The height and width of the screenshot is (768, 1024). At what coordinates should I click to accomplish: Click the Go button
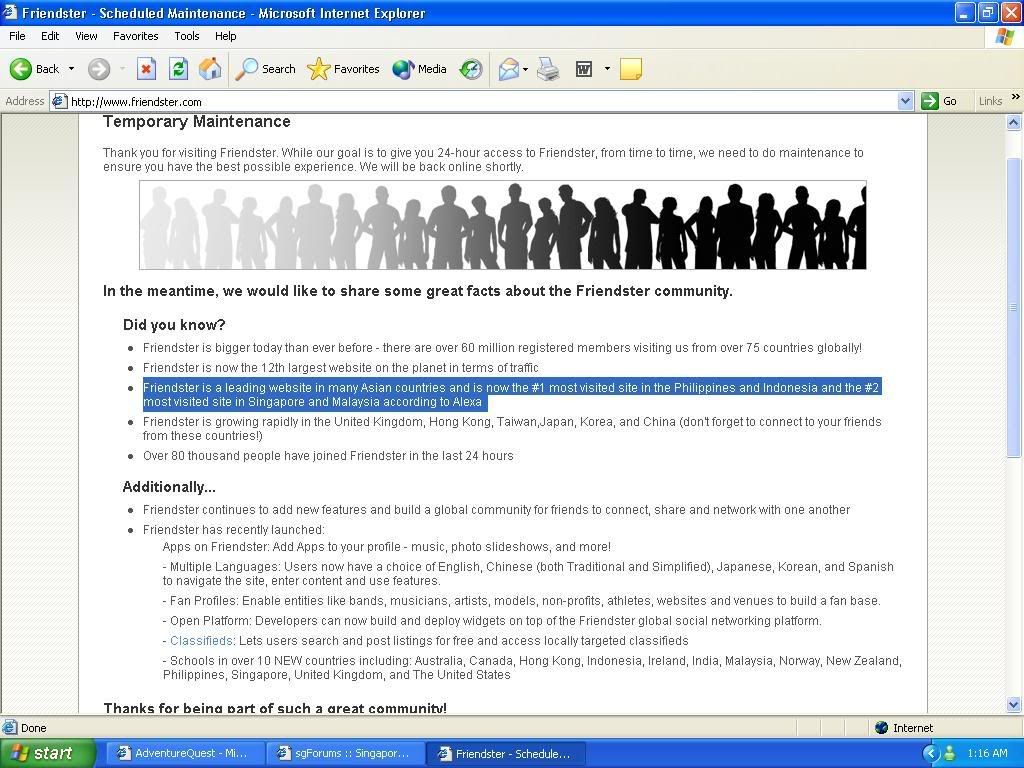click(939, 101)
